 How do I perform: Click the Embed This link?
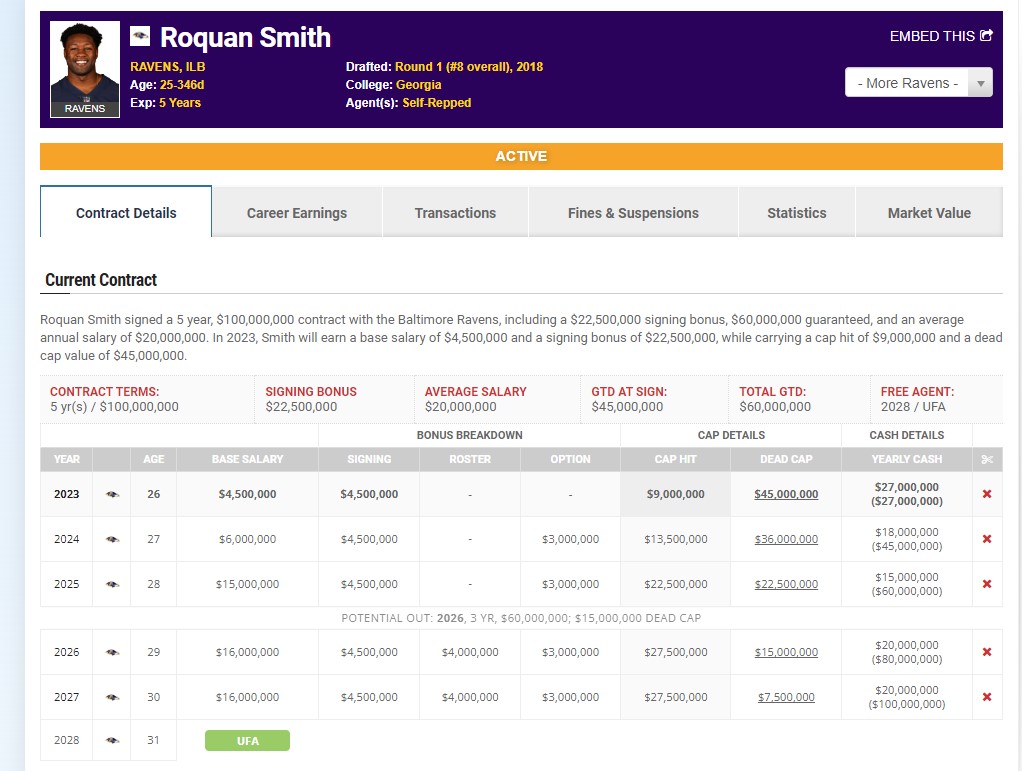point(941,36)
